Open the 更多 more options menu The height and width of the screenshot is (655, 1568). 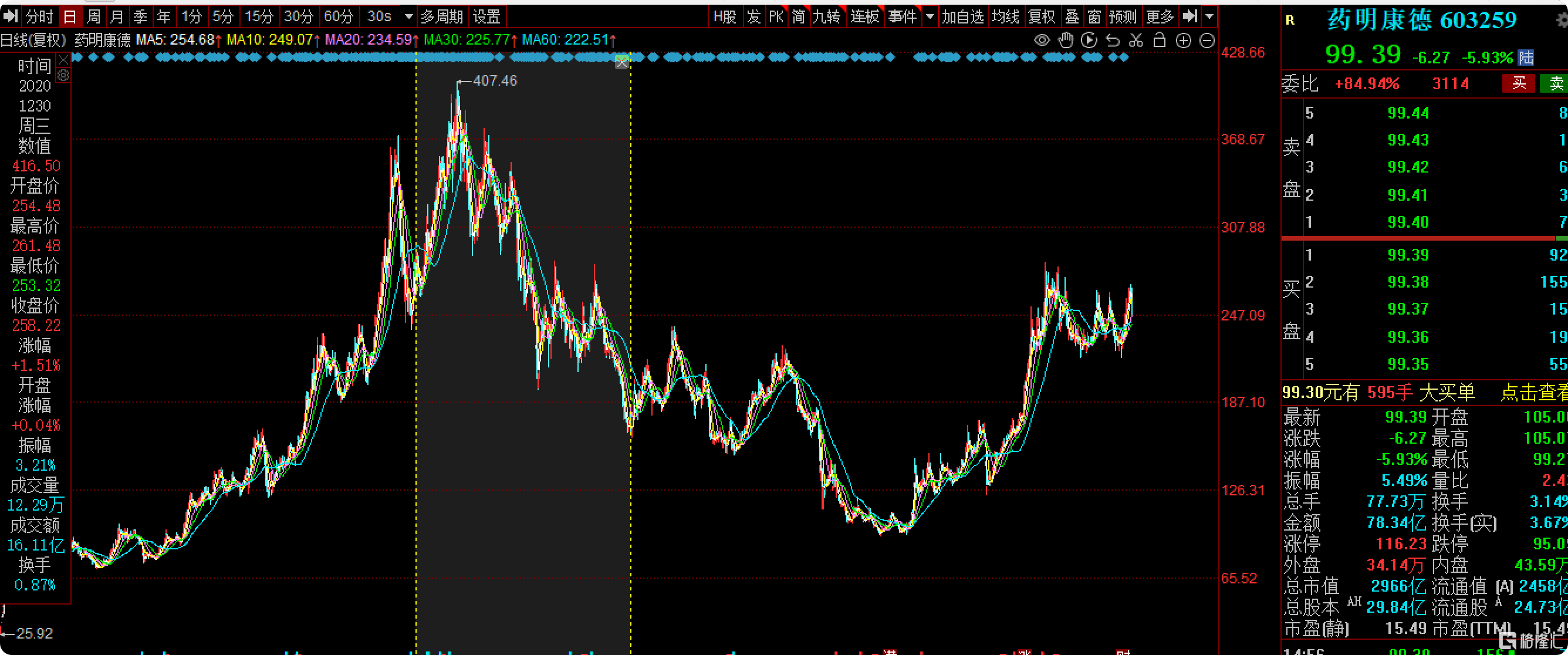[1160, 16]
